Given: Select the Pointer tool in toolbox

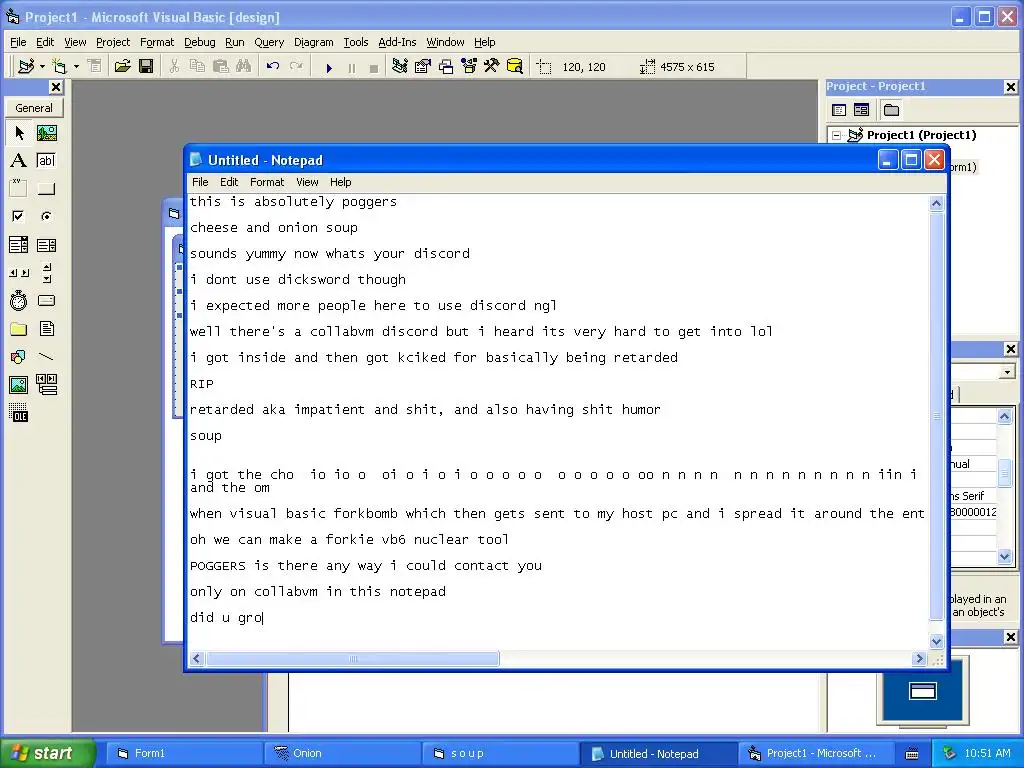Looking at the screenshot, I should [x=19, y=133].
